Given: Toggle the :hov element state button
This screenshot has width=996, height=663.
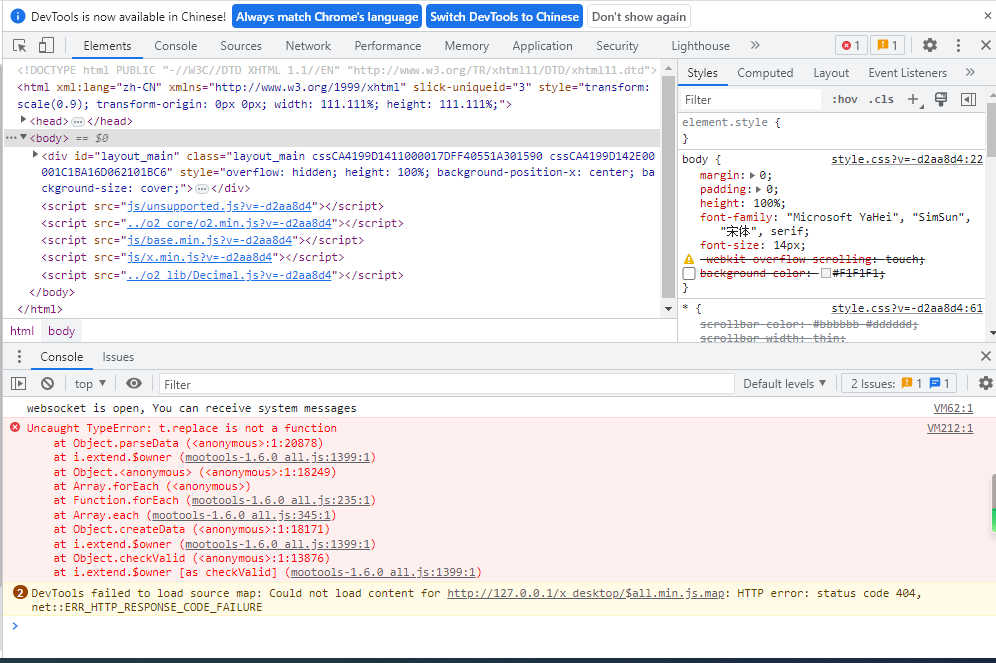Looking at the screenshot, I should tap(845, 99).
